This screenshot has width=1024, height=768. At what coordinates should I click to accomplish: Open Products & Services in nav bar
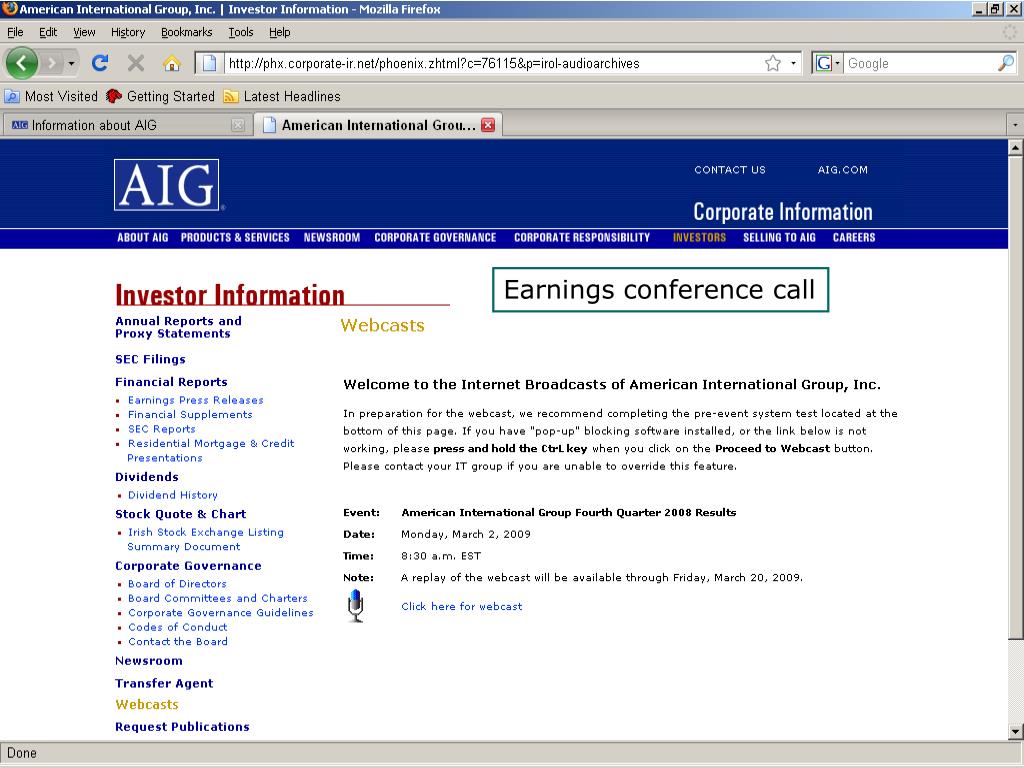coord(235,238)
